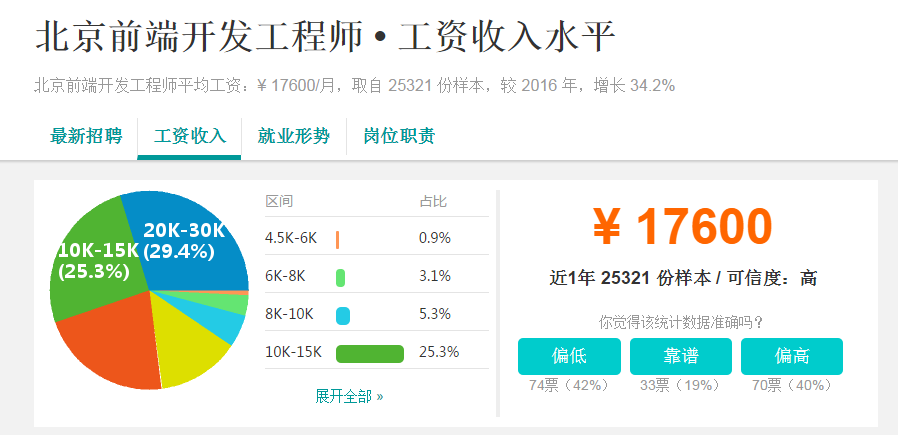
Task: Click the orange ¥ 17600 salary figure
Action: click(683, 226)
